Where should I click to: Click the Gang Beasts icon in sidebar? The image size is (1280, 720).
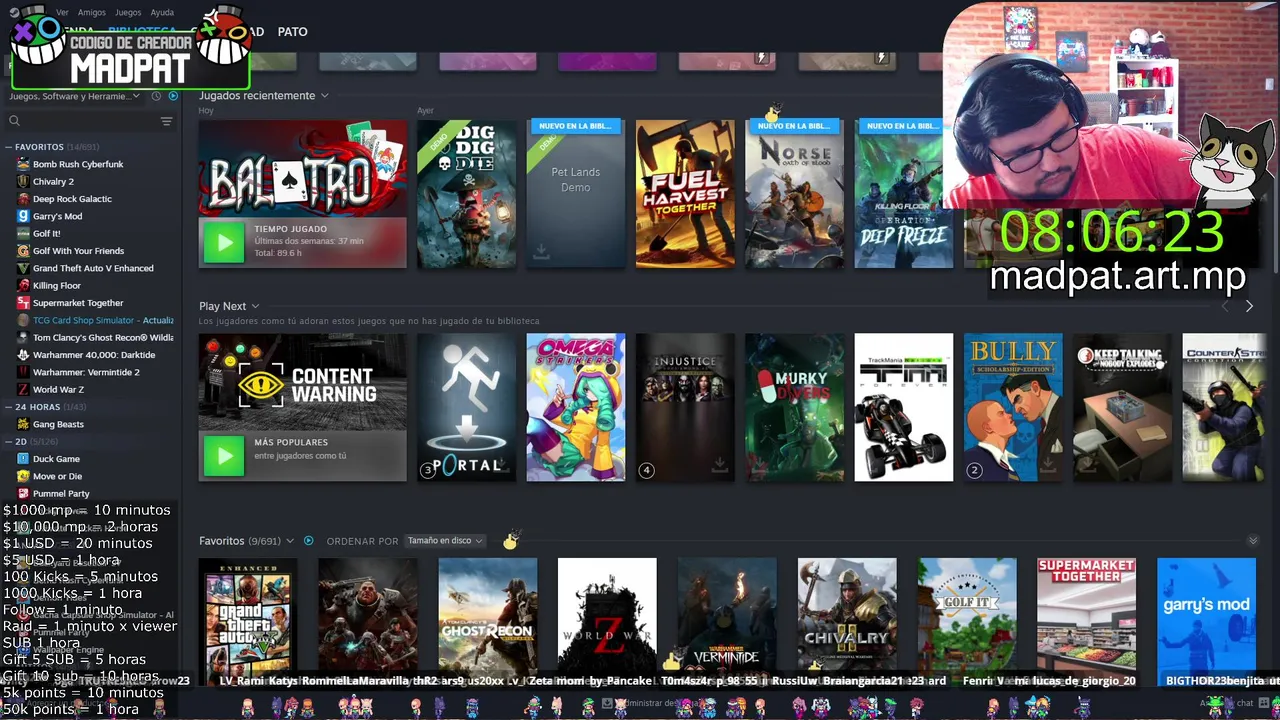pyautogui.click(x=23, y=424)
